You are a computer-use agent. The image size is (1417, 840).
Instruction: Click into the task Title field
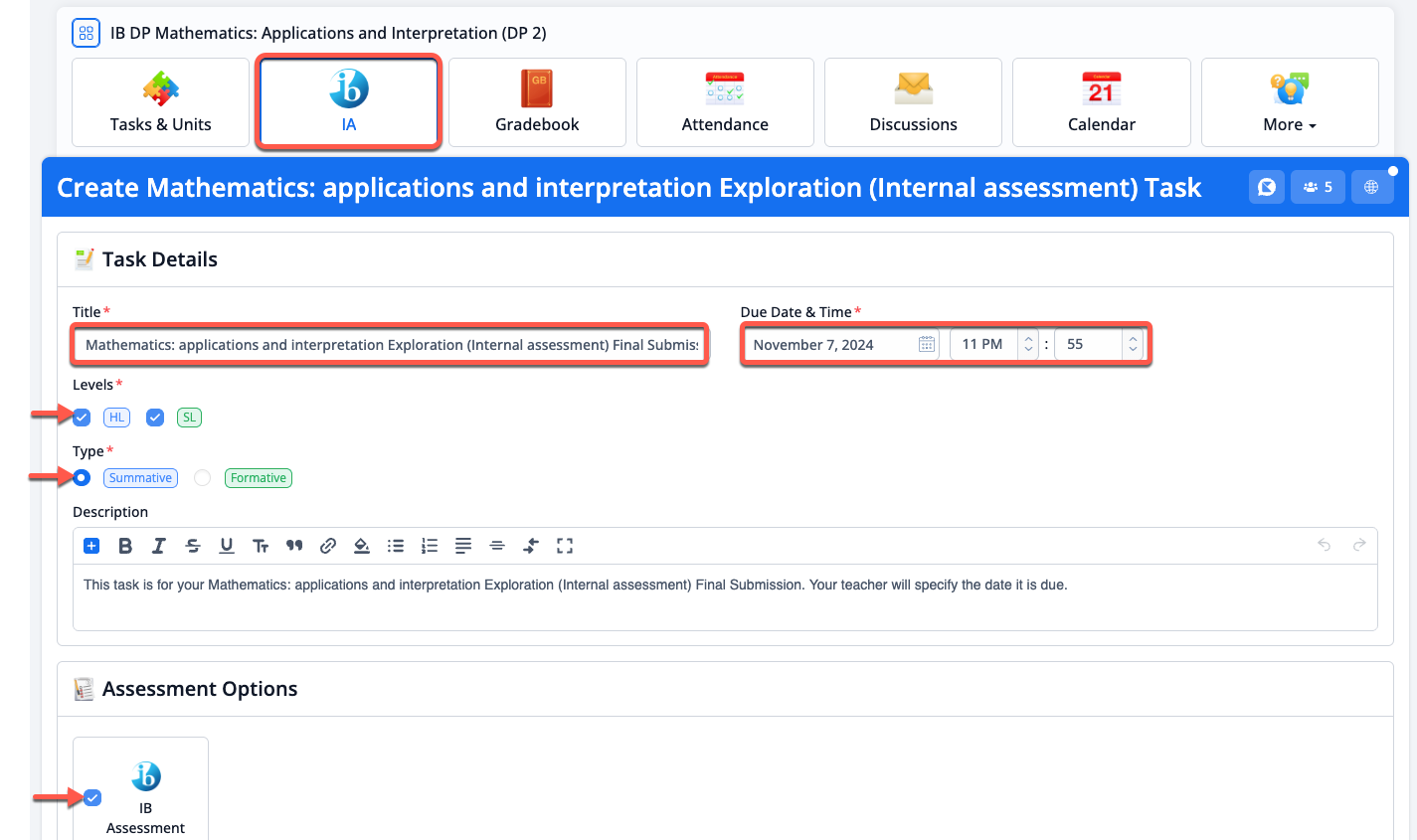point(390,345)
